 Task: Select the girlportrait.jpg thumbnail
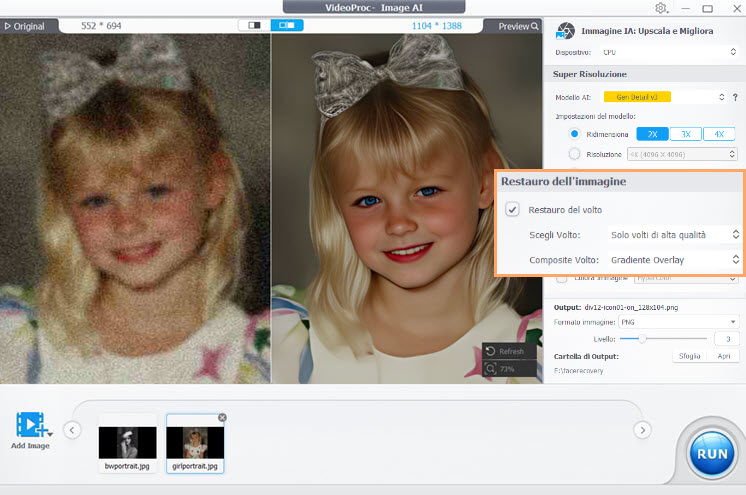pos(195,444)
